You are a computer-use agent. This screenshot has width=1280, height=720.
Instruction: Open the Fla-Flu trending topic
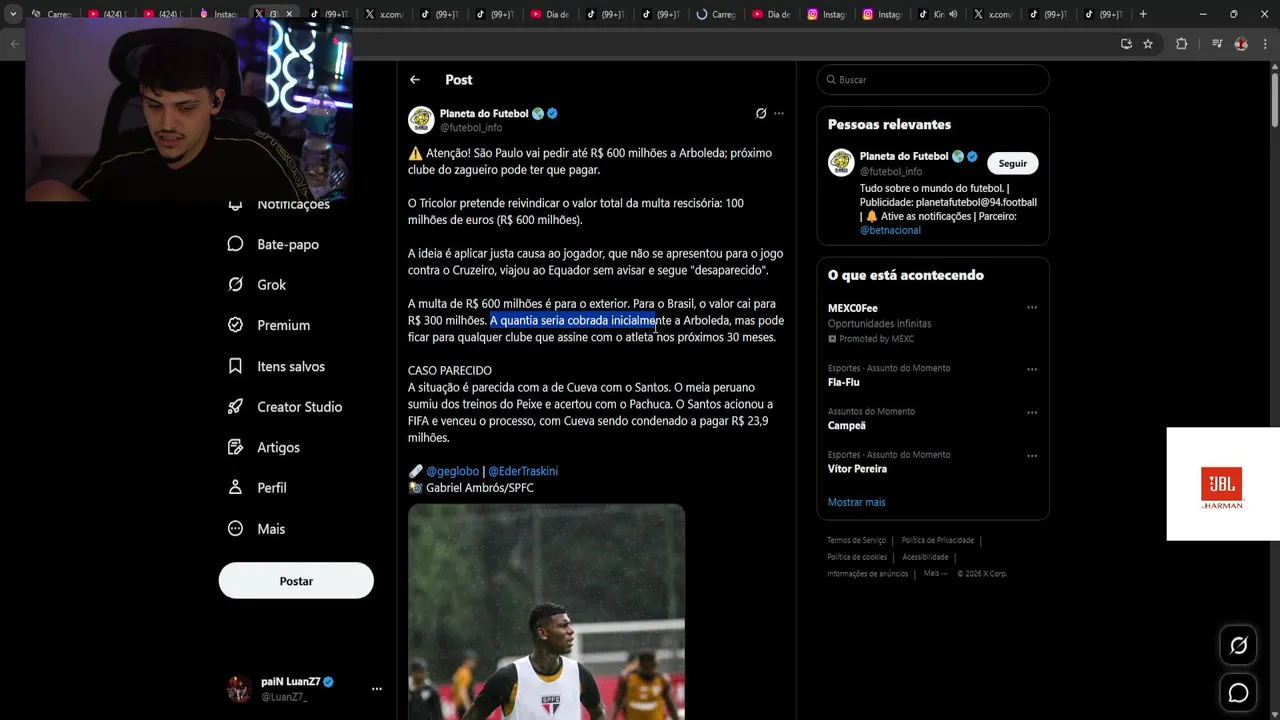(933, 375)
